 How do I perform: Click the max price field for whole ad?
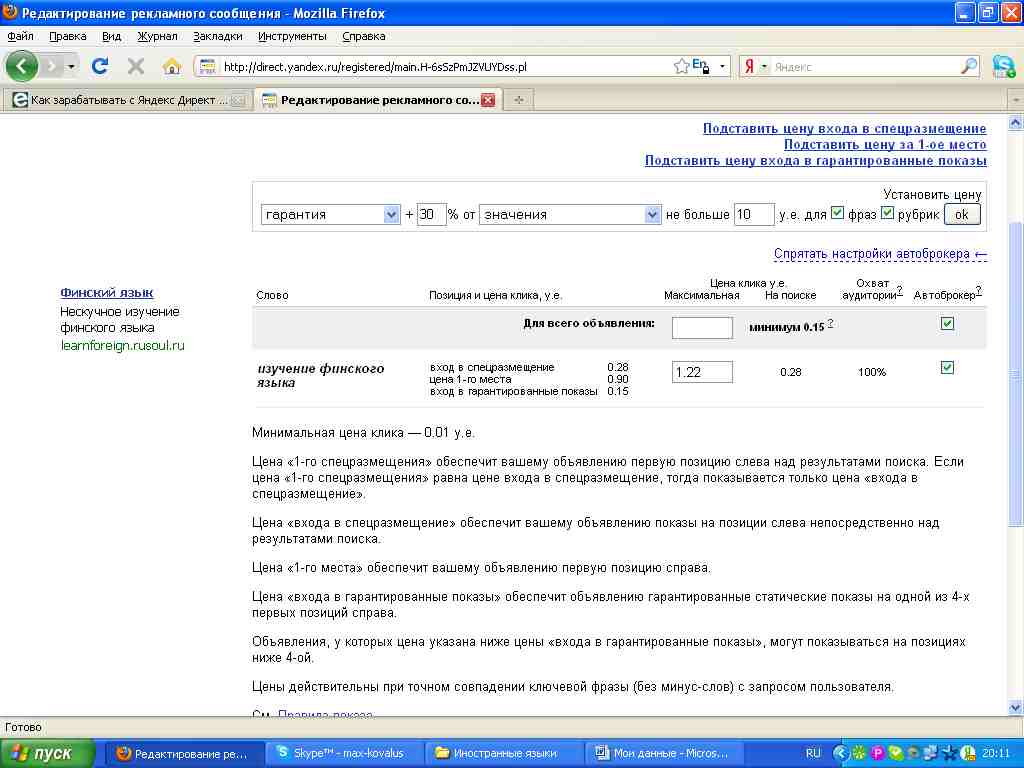pos(702,328)
